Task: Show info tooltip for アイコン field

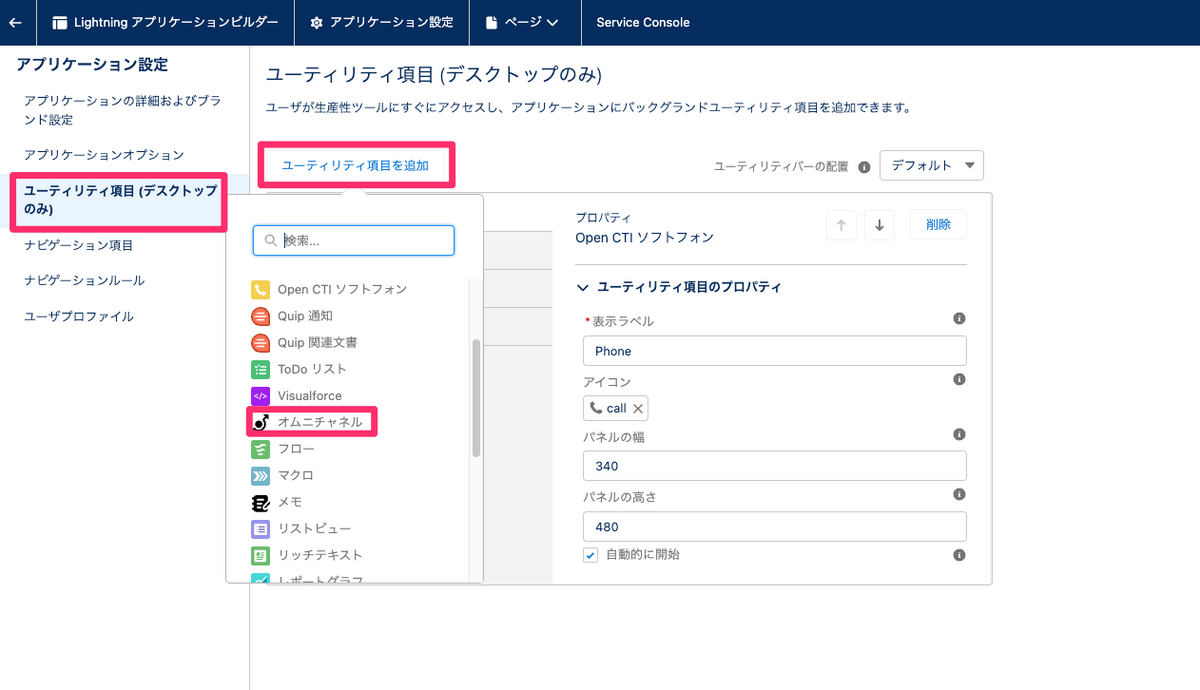Action: [x=959, y=380]
